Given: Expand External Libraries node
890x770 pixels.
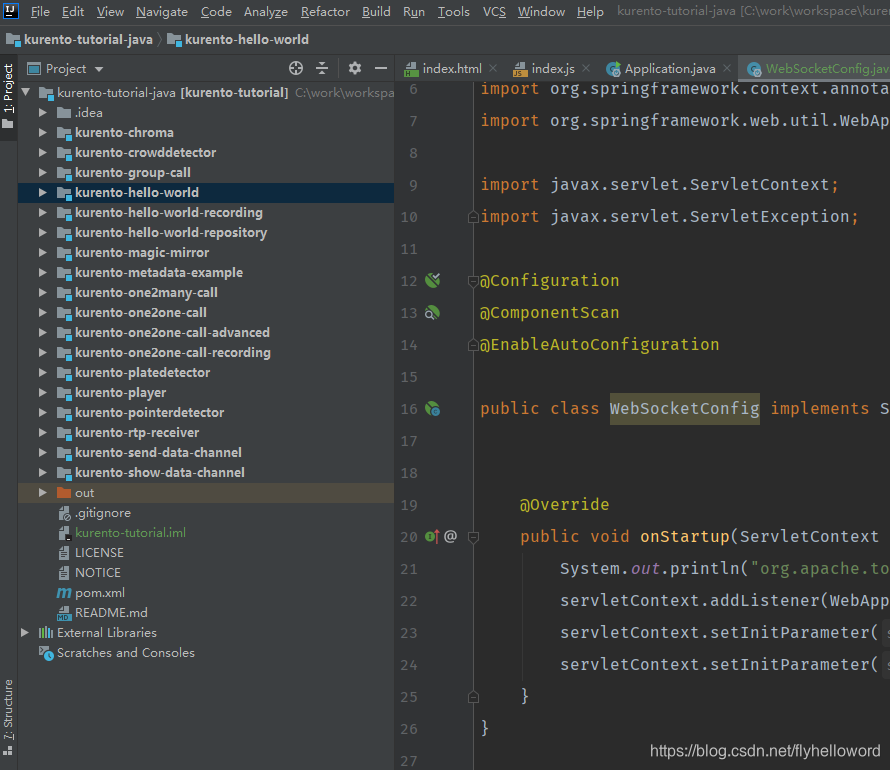Looking at the screenshot, I should point(25,632).
